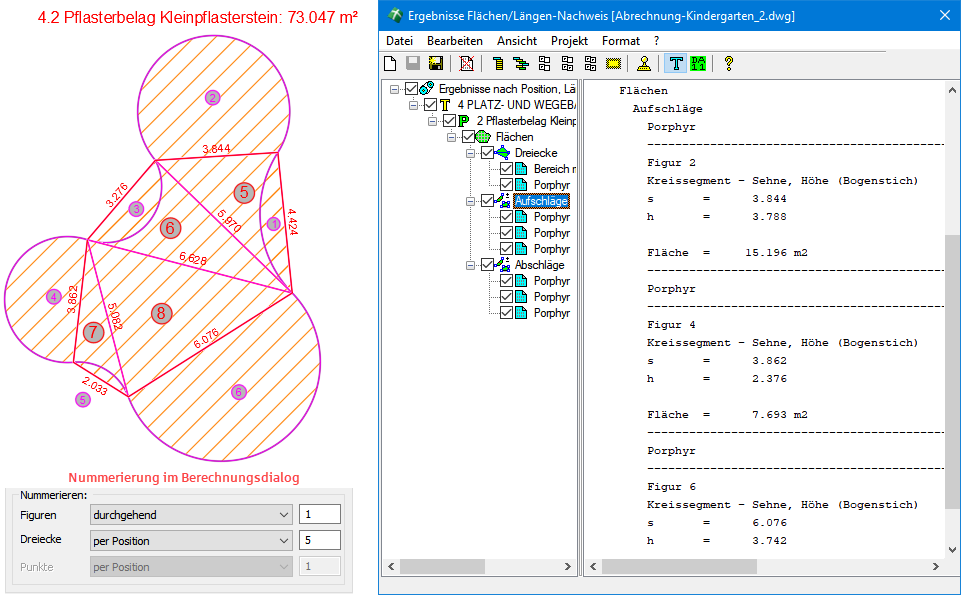
Task: Open the Dreiecke numbering dropdown
Action: [x=189, y=541]
